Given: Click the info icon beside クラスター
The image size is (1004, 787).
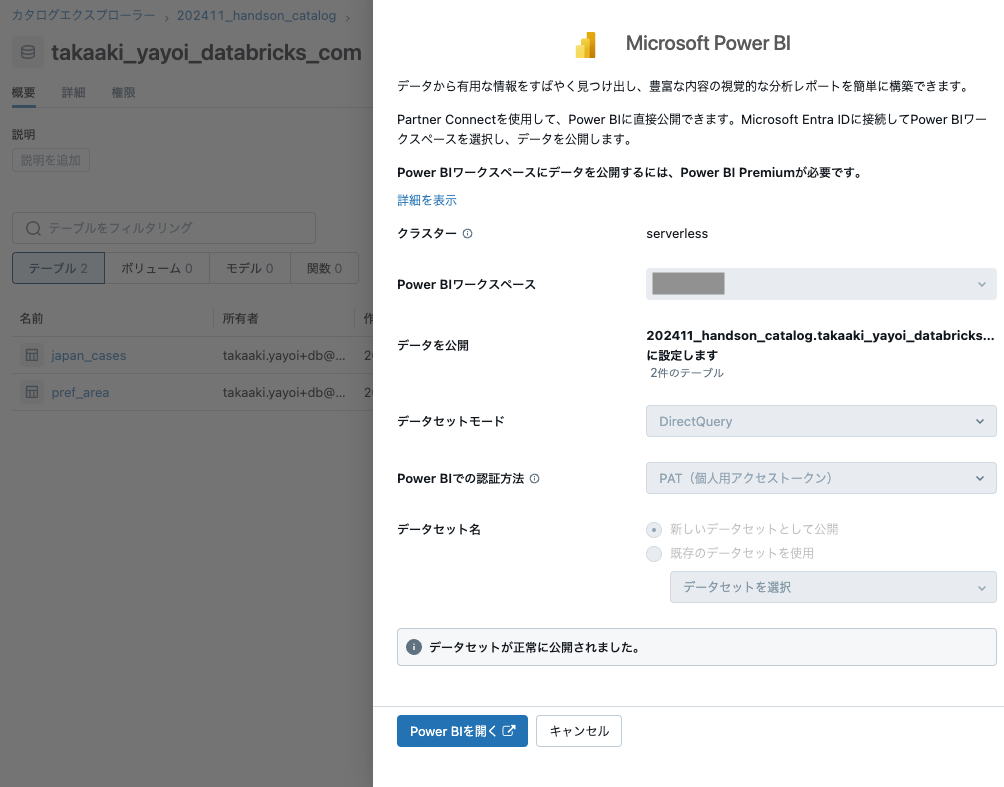Looking at the screenshot, I should coord(467,234).
